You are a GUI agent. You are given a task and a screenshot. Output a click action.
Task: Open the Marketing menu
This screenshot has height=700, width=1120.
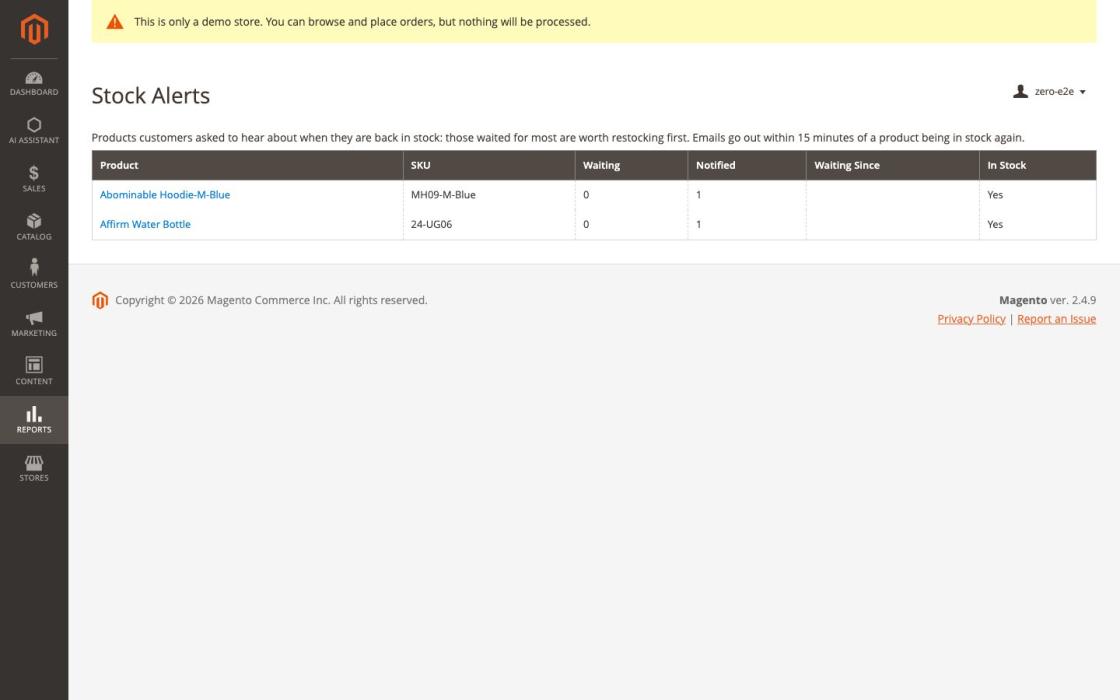click(x=34, y=324)
